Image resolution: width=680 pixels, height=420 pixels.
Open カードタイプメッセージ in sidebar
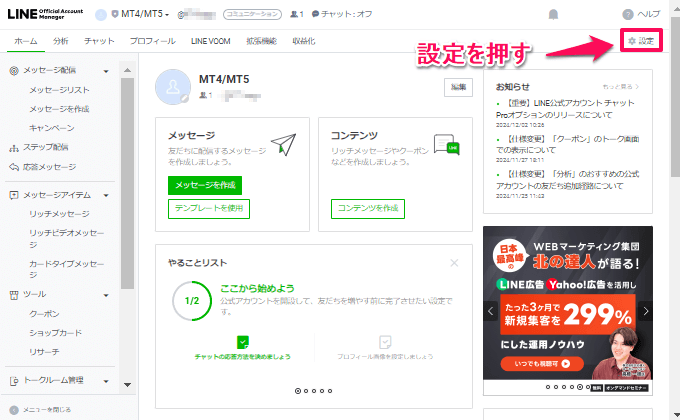click(66, 269)
